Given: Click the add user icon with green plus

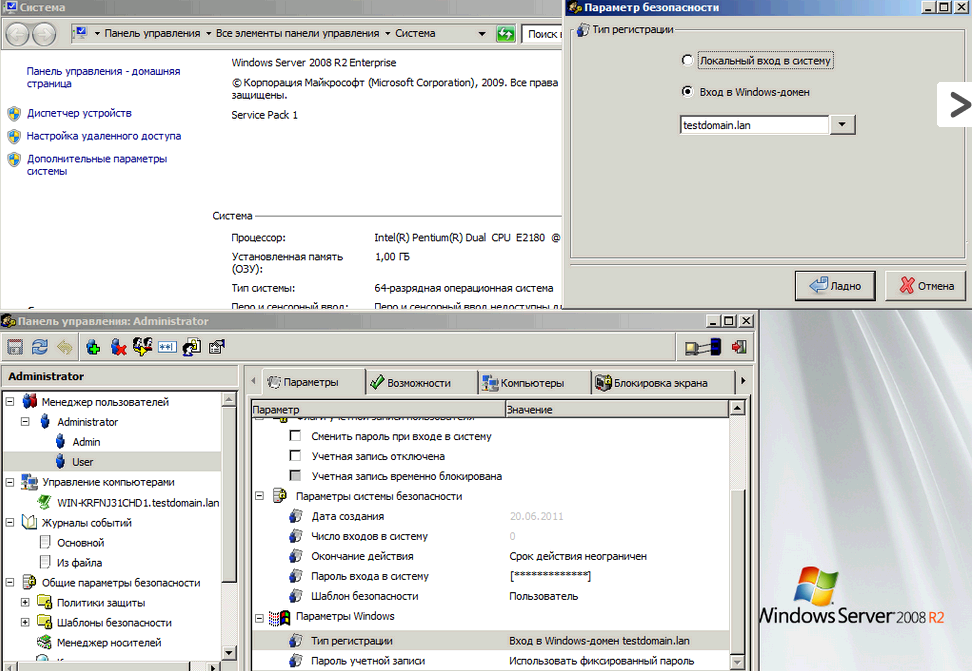Looking at the screenshot, I should tap(93, 347).
